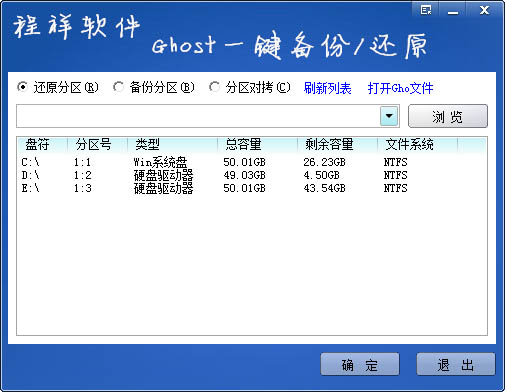
Task: Click the 43.54GB free space value
Action: click(324, 188)
